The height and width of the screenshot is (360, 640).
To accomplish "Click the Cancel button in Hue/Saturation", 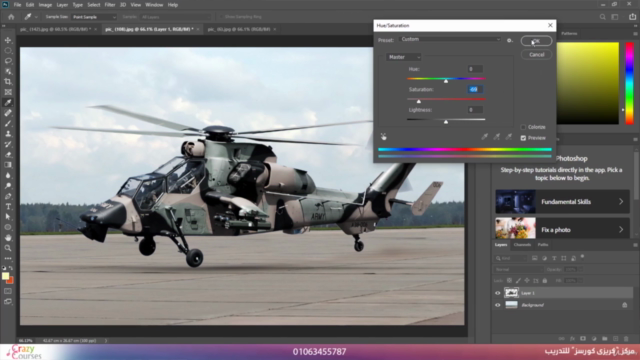I will pos(536,55).
